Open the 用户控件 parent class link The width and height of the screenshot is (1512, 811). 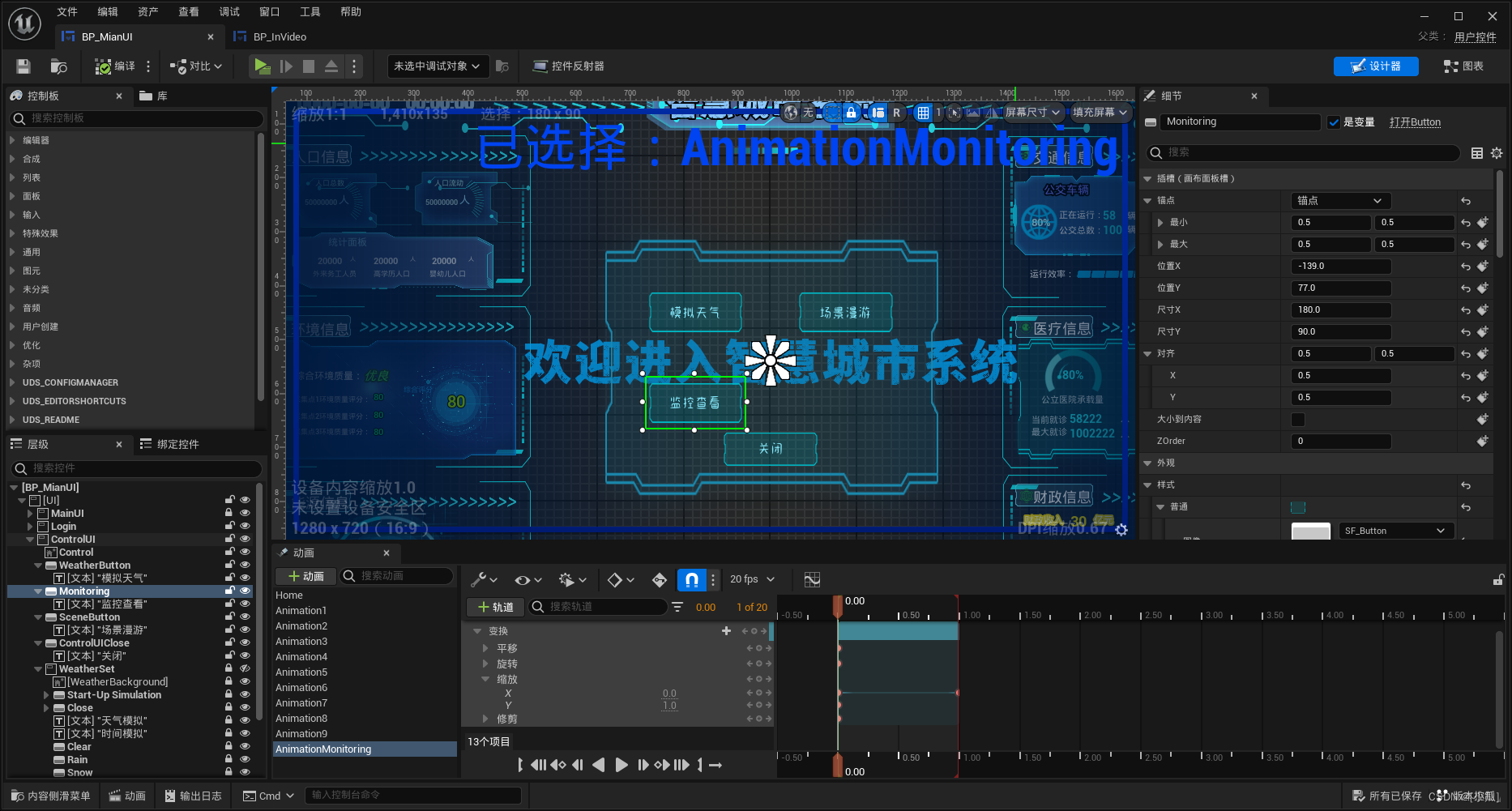coord(1476,37)
